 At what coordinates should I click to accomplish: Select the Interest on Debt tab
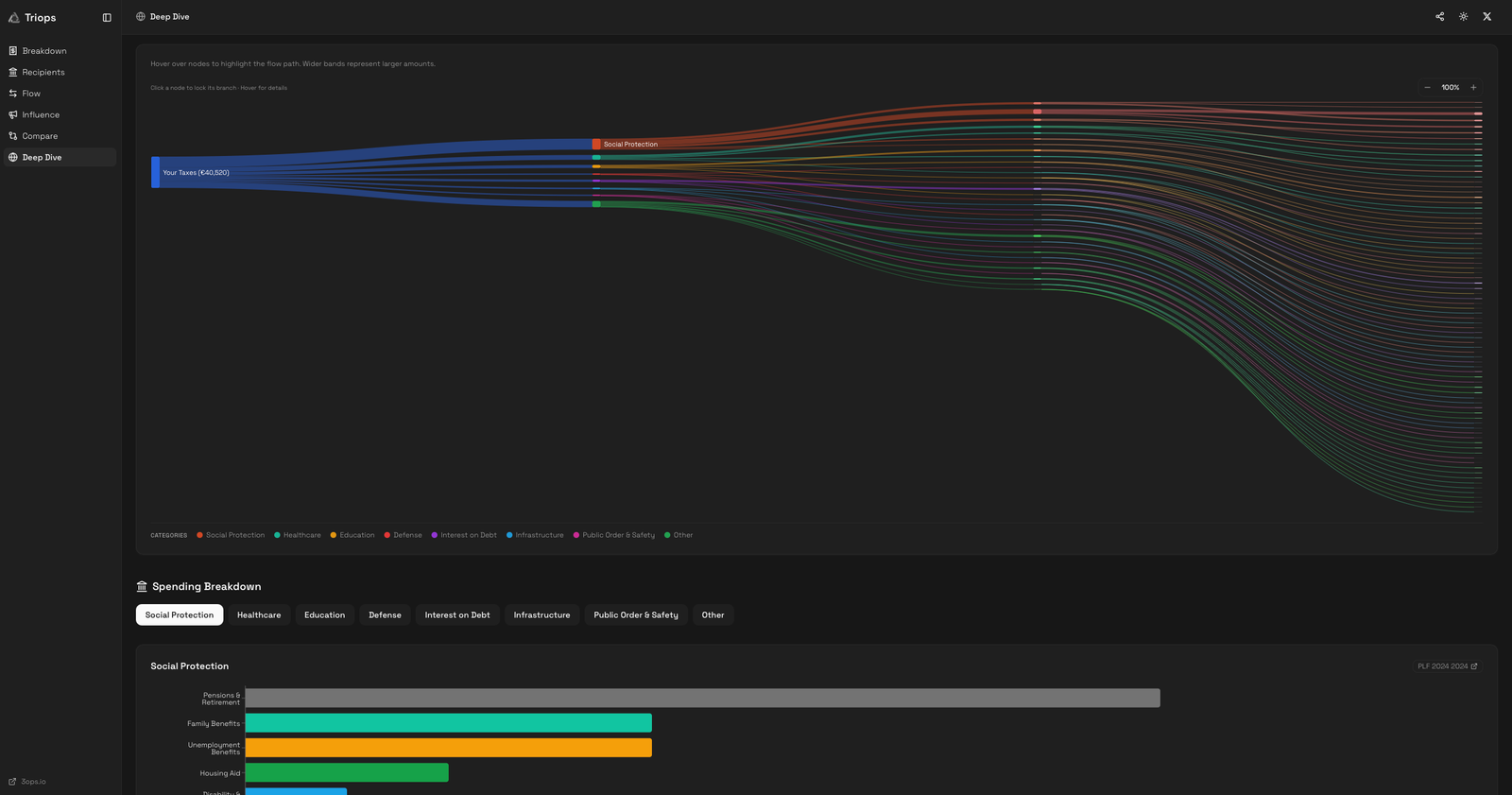tap(457, 615)
